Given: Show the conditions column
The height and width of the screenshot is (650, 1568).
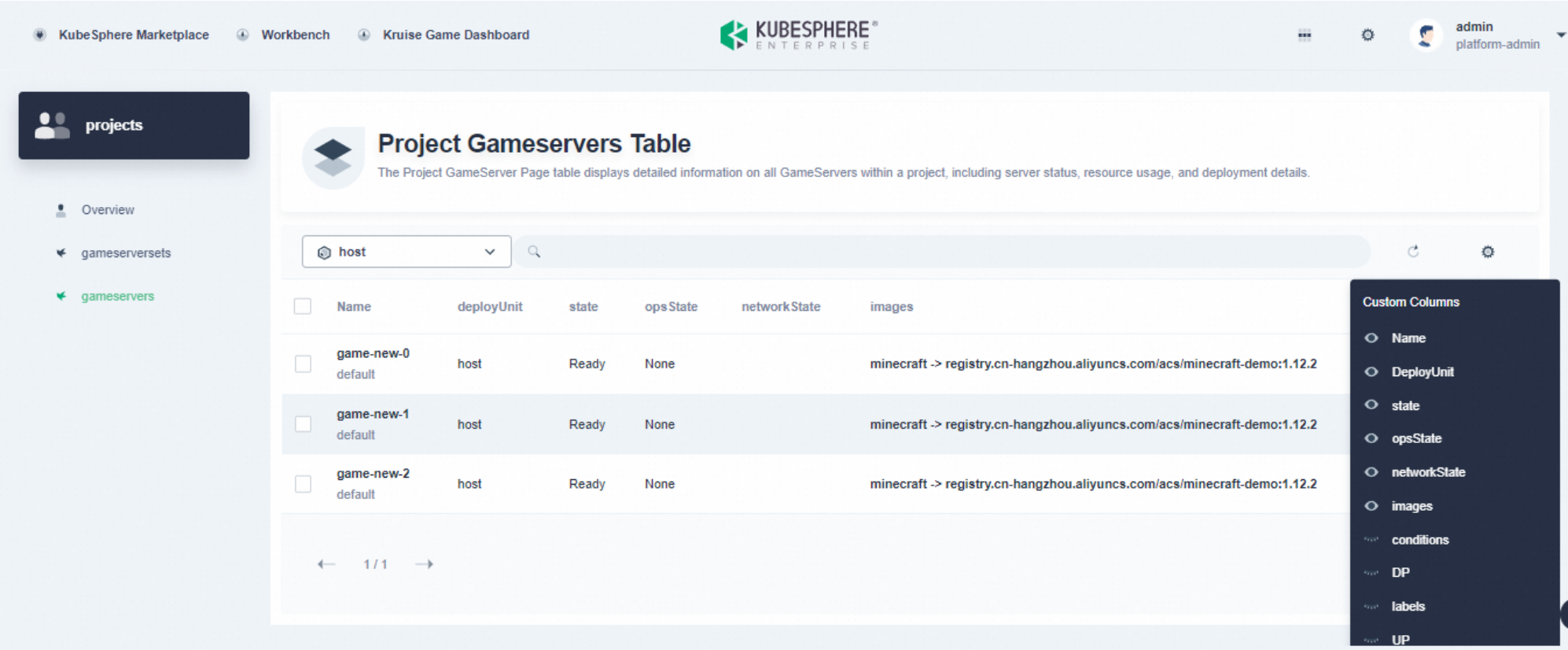Looking at the screenshot, I should click(1371, 540).
